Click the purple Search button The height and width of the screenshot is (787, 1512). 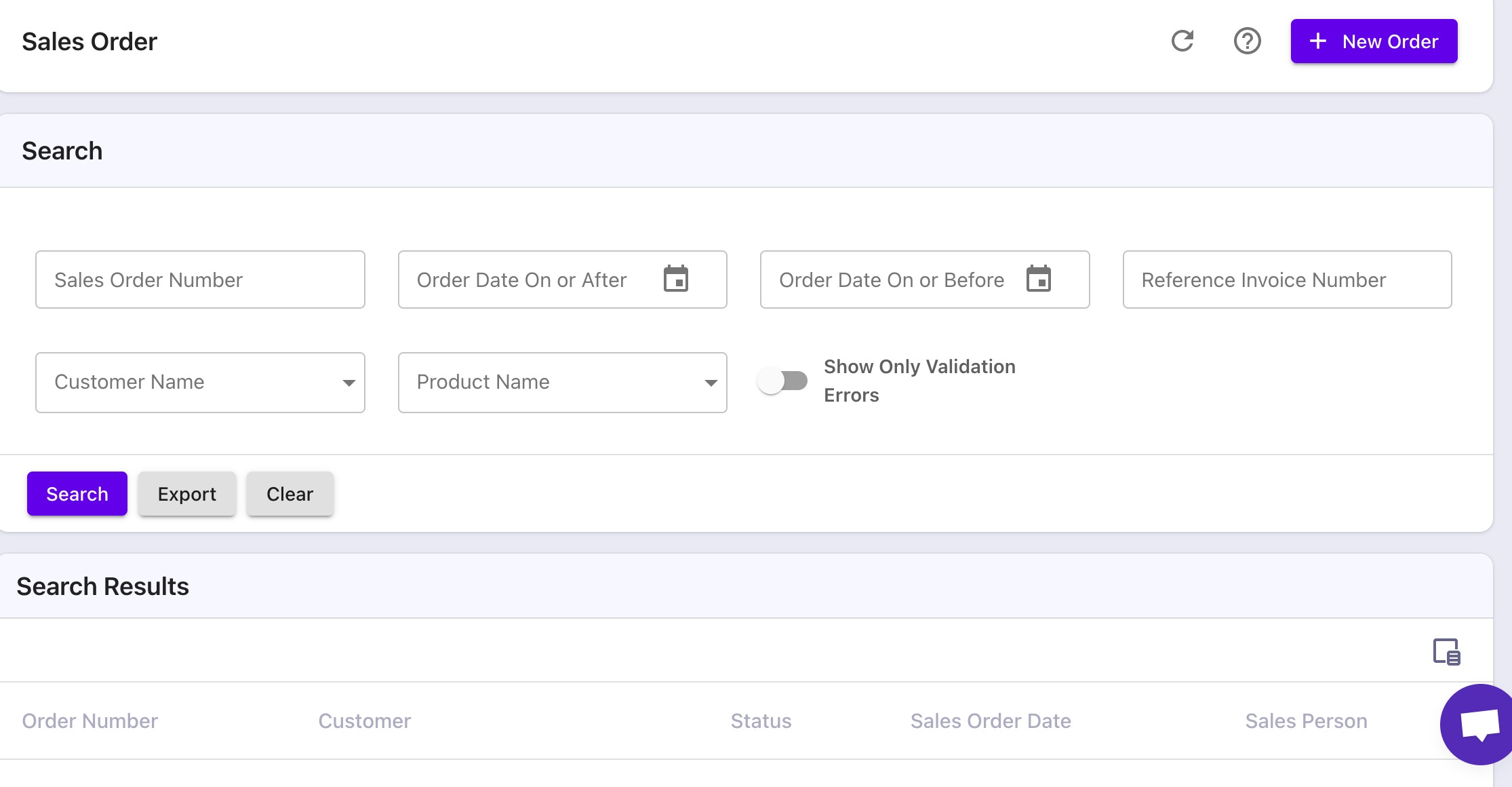coord(77,494)
